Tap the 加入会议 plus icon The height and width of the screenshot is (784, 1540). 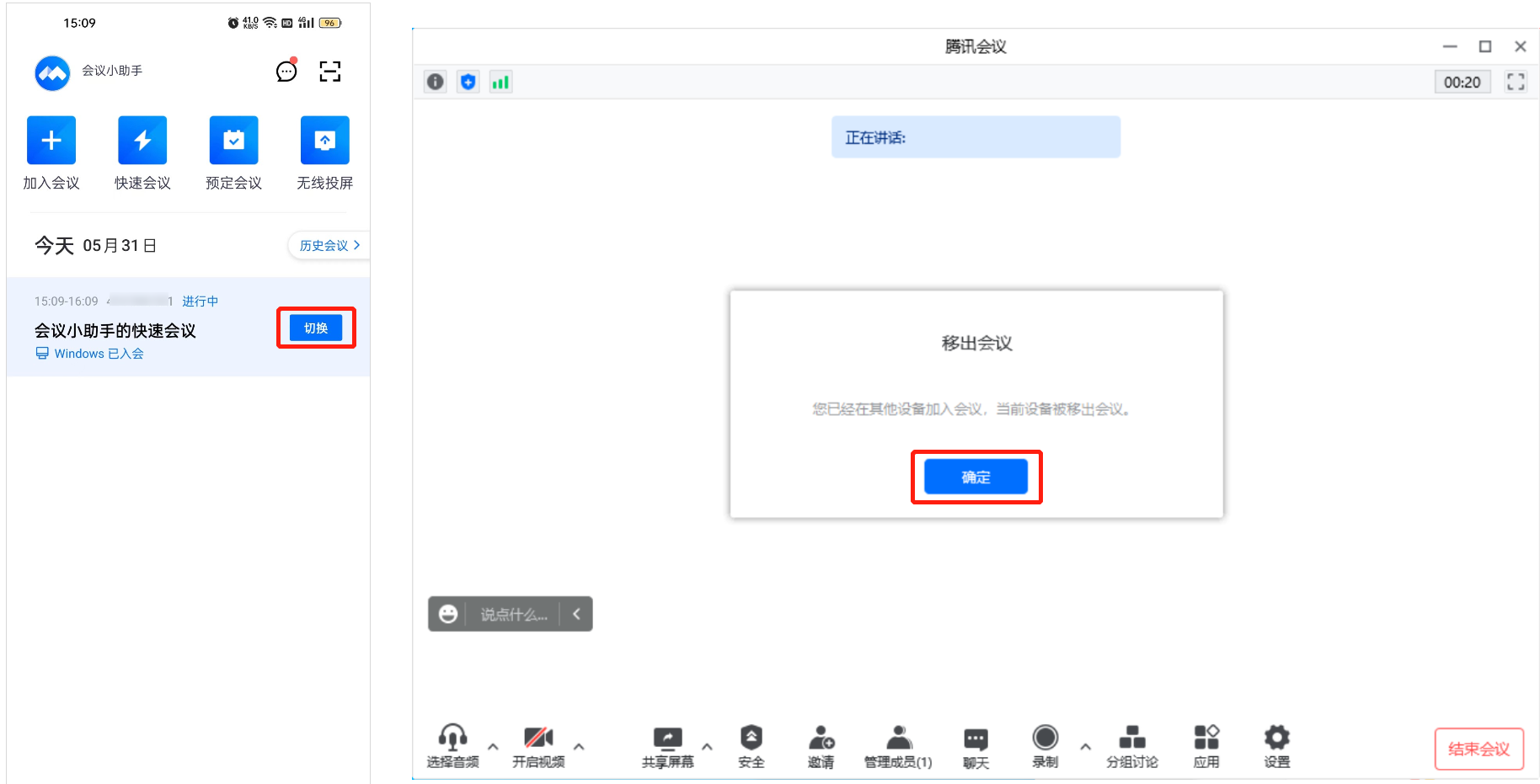[x=51, y=140]
